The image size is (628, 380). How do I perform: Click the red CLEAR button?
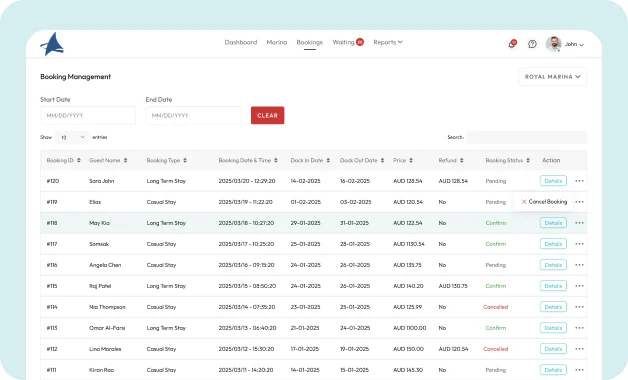point(268,115)
